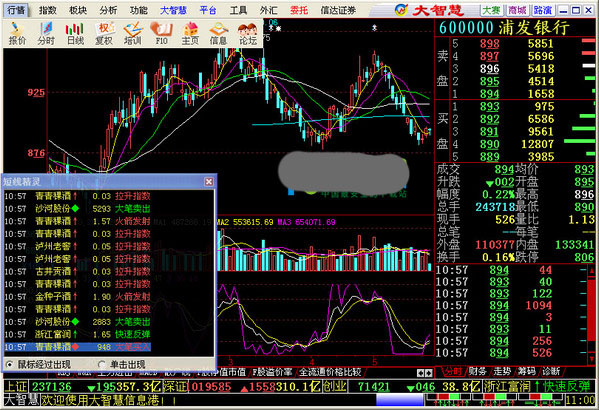The height and width of the screenshot is (410, 599).
Task: Open the 行情 menu
Action: click(x=16, y=10)
